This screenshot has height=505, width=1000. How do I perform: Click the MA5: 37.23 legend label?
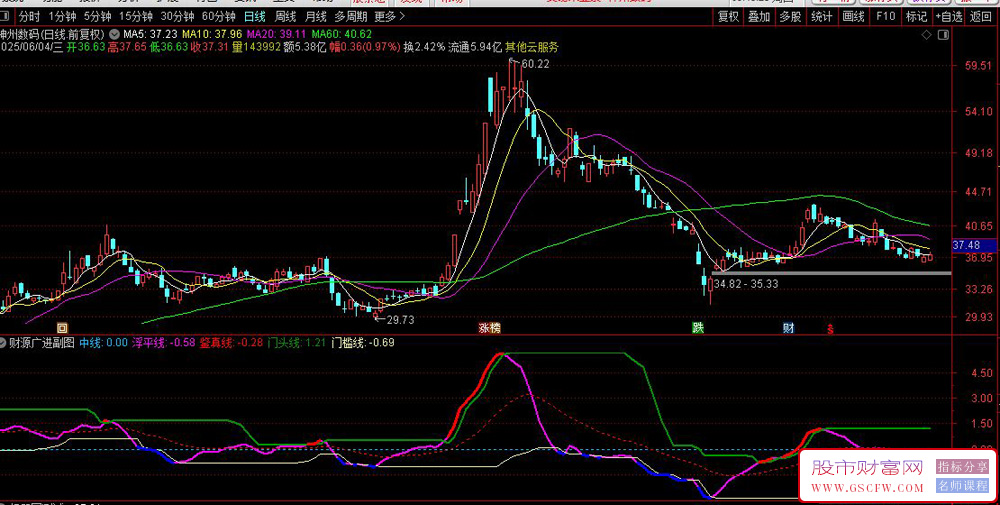[150, 34]
